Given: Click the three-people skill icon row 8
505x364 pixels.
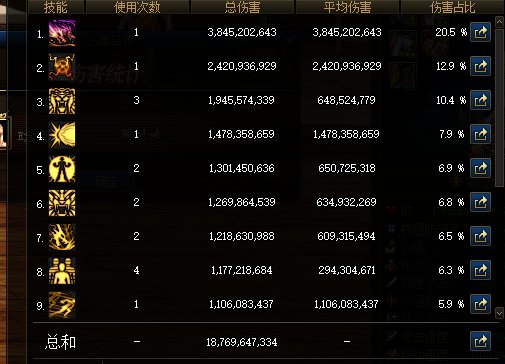Looking at the screenshot, I should click(62, 271).
